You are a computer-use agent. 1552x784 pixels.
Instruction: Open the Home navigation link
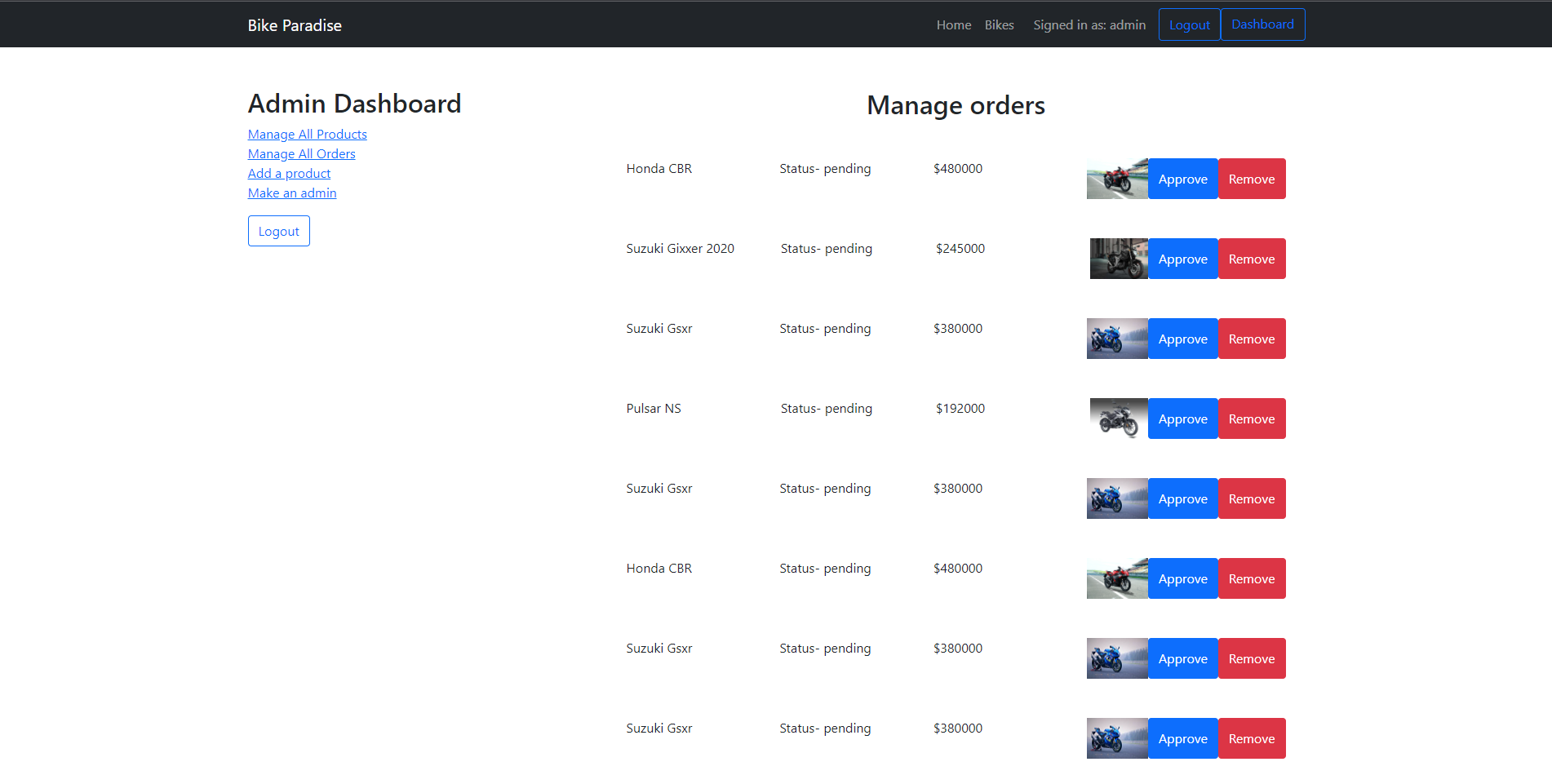[x=953, y=25]
